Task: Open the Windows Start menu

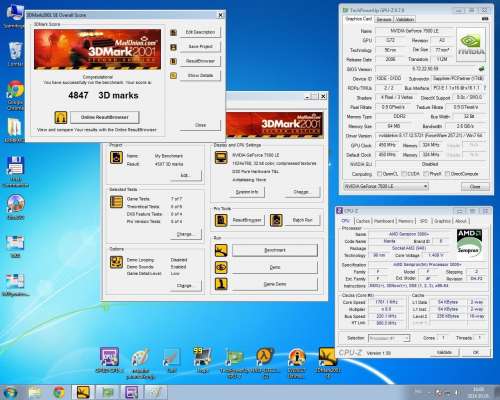Action: (x=10, y=392)
